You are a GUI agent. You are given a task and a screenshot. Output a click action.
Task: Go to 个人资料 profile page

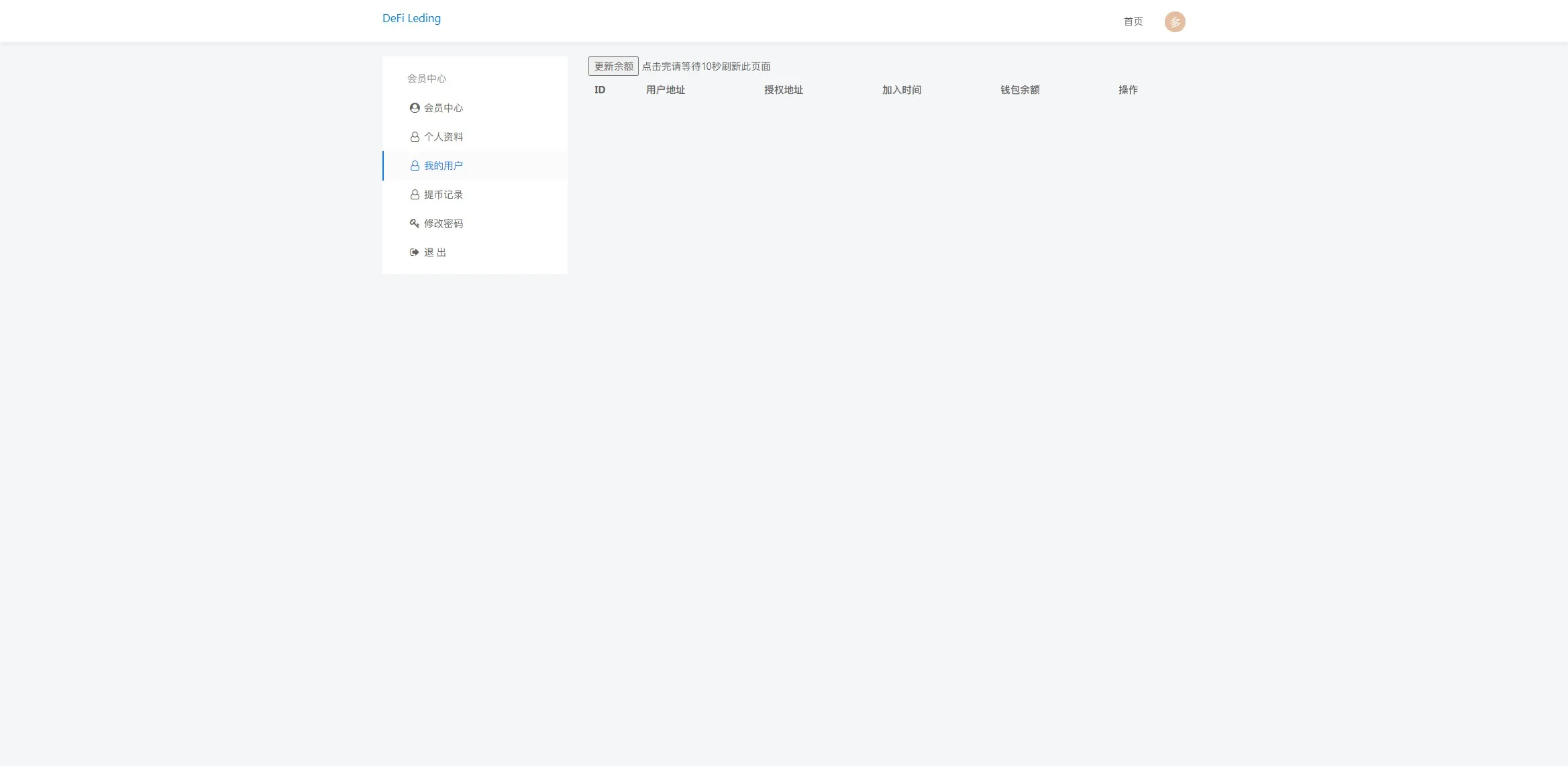[x=443, y=137]
